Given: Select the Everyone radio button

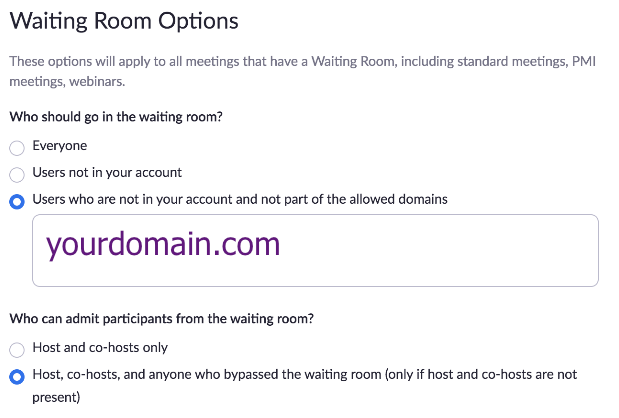Looking at the screenshot, I should tap(16, 148).
